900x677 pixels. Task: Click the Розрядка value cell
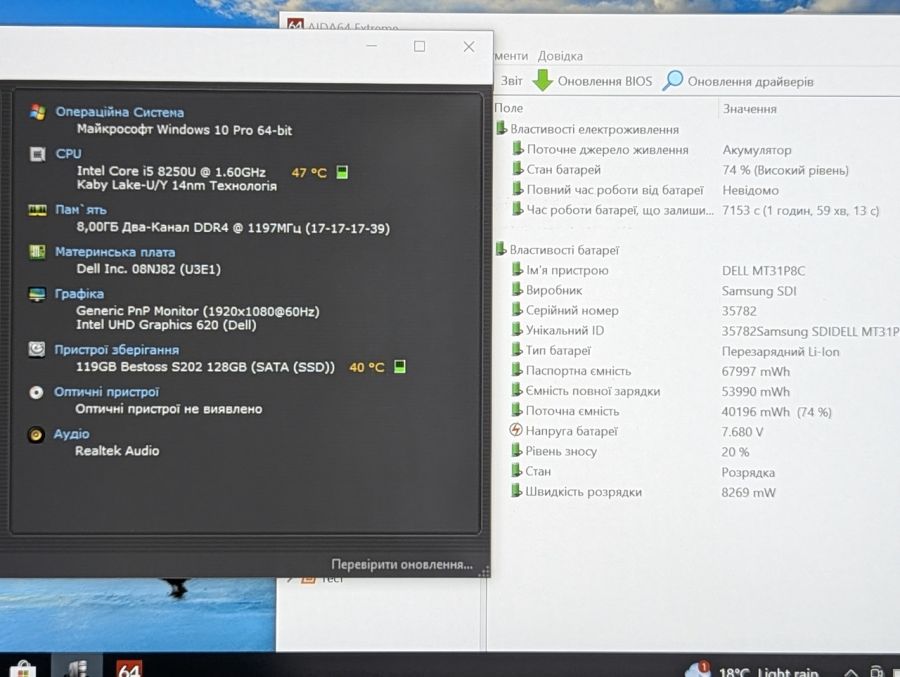748,472
